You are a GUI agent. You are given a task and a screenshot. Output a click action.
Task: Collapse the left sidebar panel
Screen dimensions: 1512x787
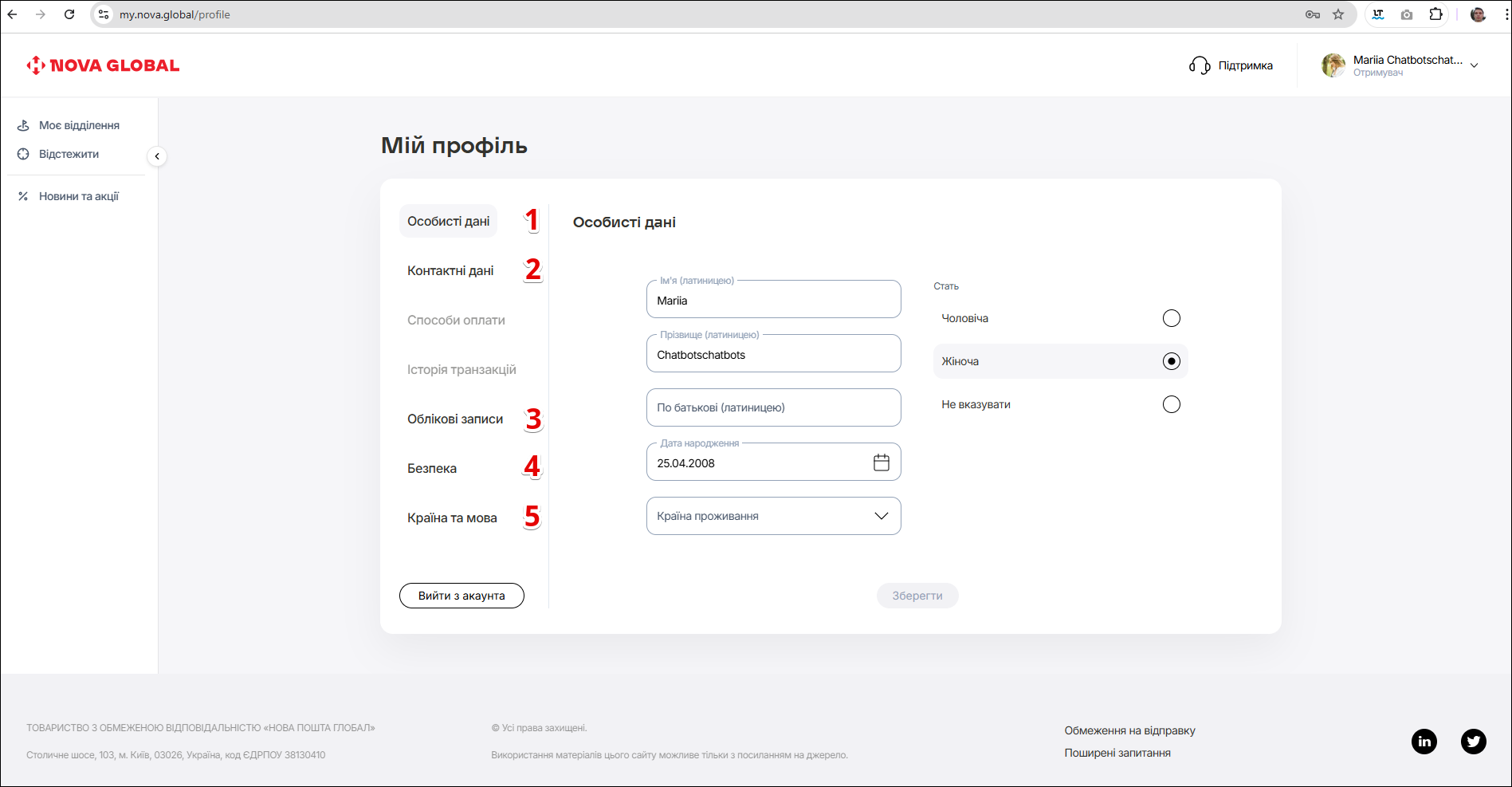coord(157,156)
